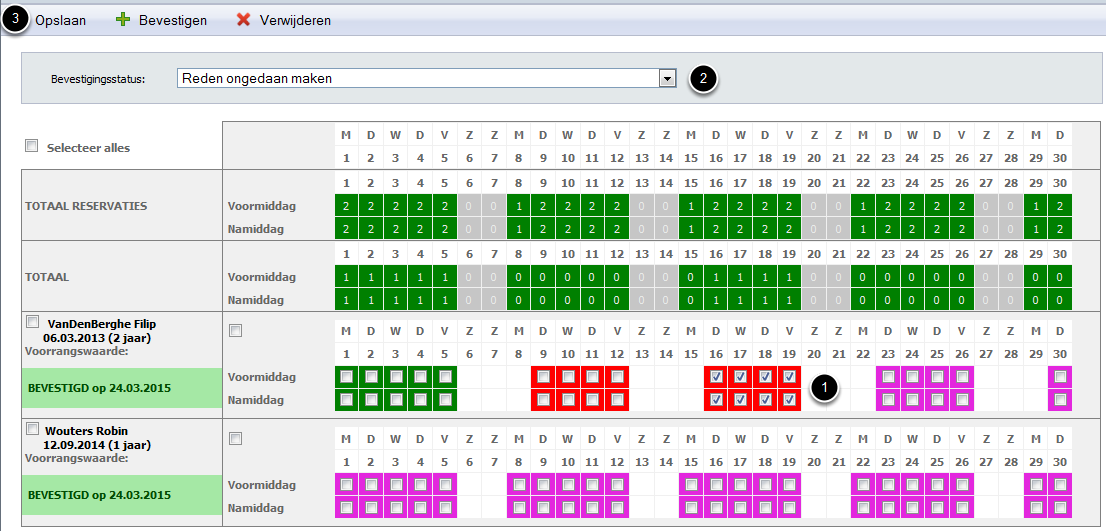The height and width of the screenshot is (531, 1106).
Task: Uncheck Filip's Voormiddag checkbox for day 16
Action: click(715, 377)
